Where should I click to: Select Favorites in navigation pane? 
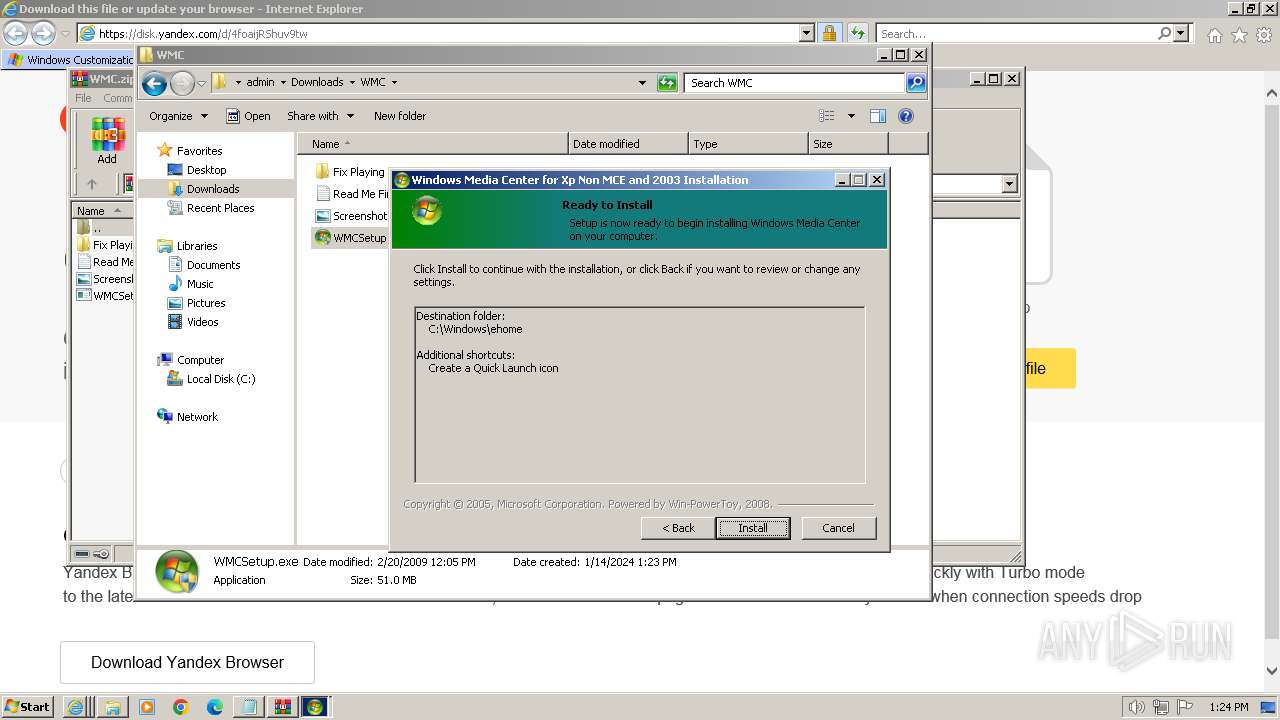(199, 151)
